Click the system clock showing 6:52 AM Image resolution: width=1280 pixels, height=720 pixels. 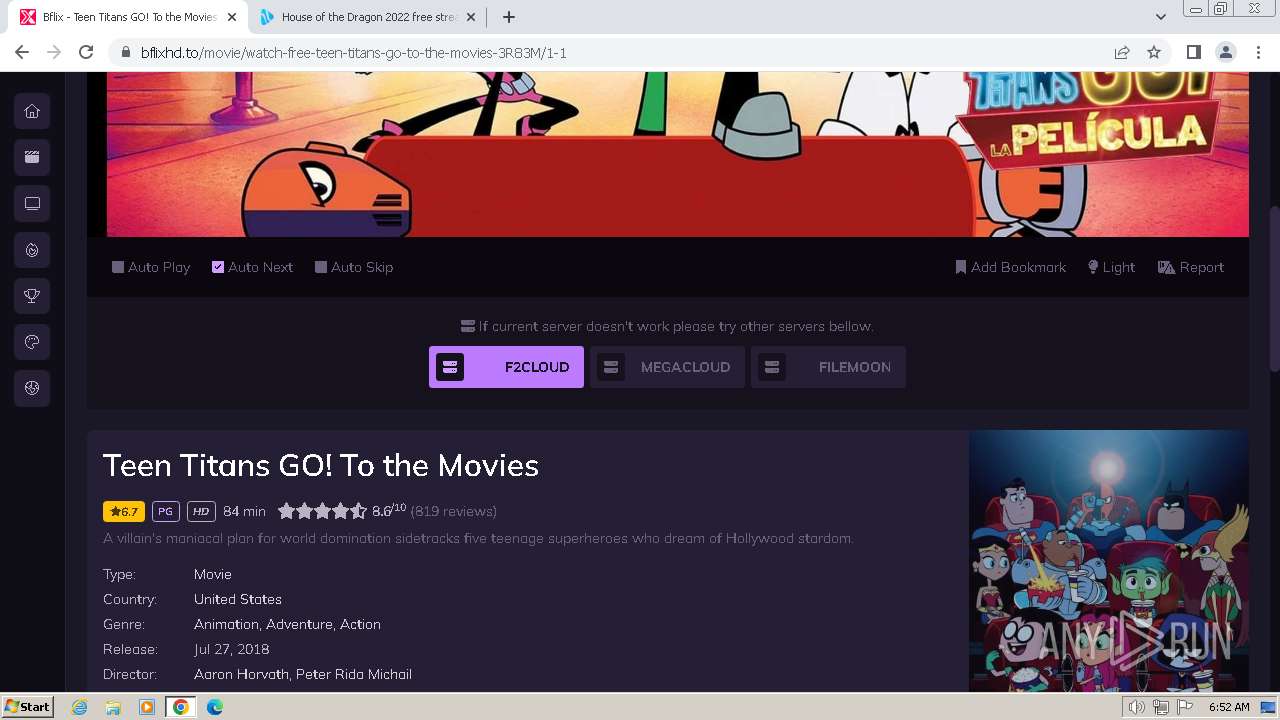click(1229, 707)
